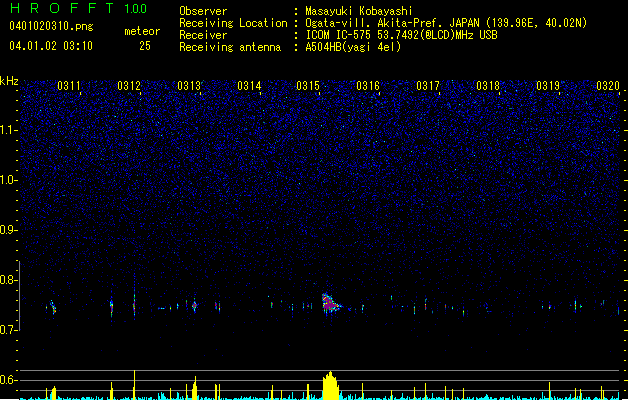Click the A504HB(yagi 4el) antenna text
Image resolution: width=629 pixels, height=400 pixels.
pyautogui.click(x=353, y=47)
